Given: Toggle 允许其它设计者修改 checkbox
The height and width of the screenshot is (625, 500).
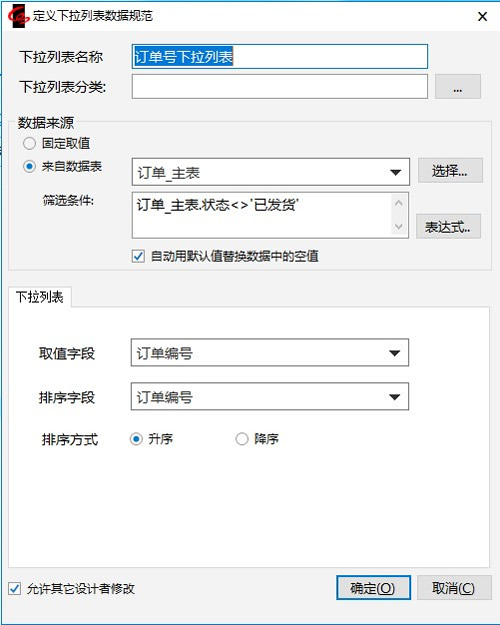Looking at the screenshot, I should tap(15, 588).
